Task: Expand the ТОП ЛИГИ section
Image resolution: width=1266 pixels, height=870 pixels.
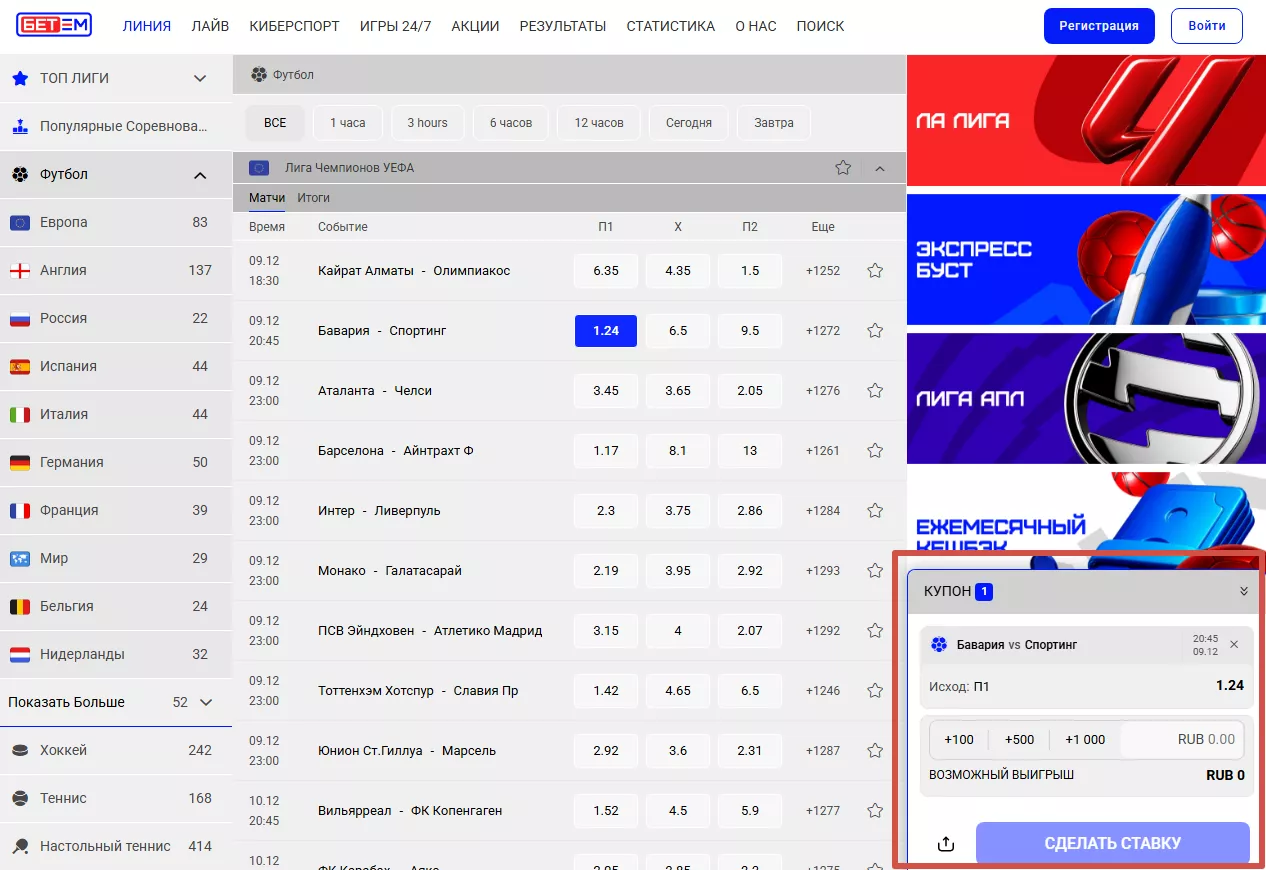Action: (200, 79)
